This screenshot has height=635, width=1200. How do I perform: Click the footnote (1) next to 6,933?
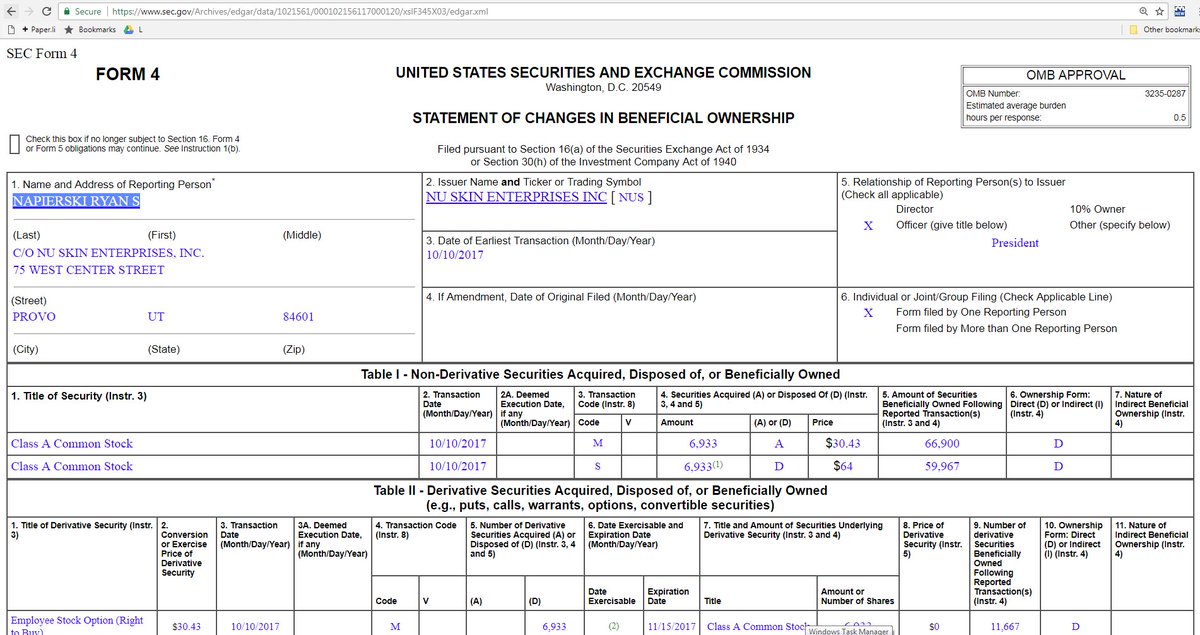[716, 465]
